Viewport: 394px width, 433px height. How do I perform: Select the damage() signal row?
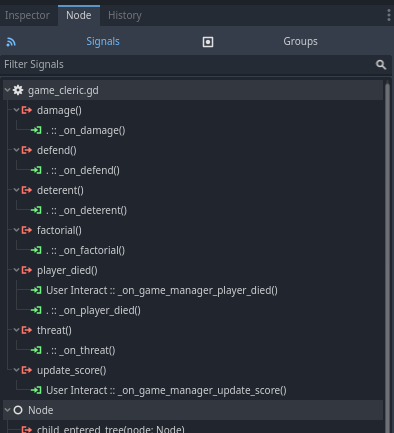[193, 110]
